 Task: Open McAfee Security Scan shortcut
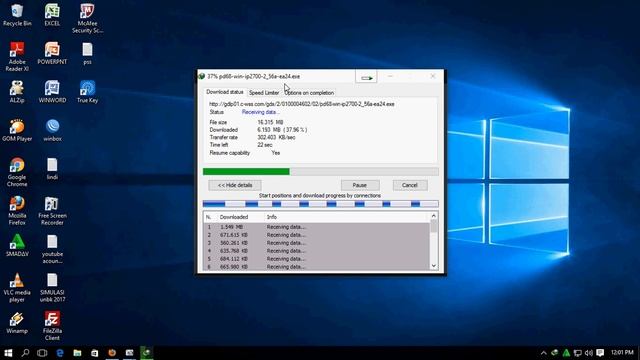(87, 19)
